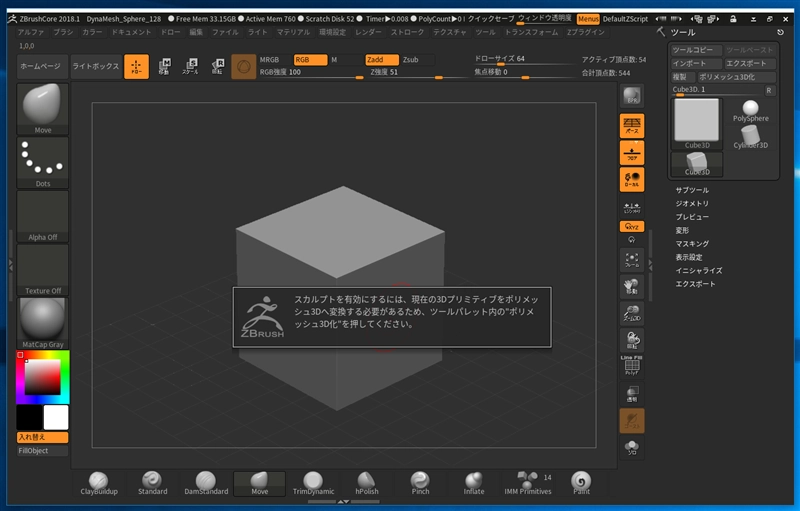This screenshot has height=511, width=800.
Task: Toggle the RGB color mode
Action: click(310, 60)
